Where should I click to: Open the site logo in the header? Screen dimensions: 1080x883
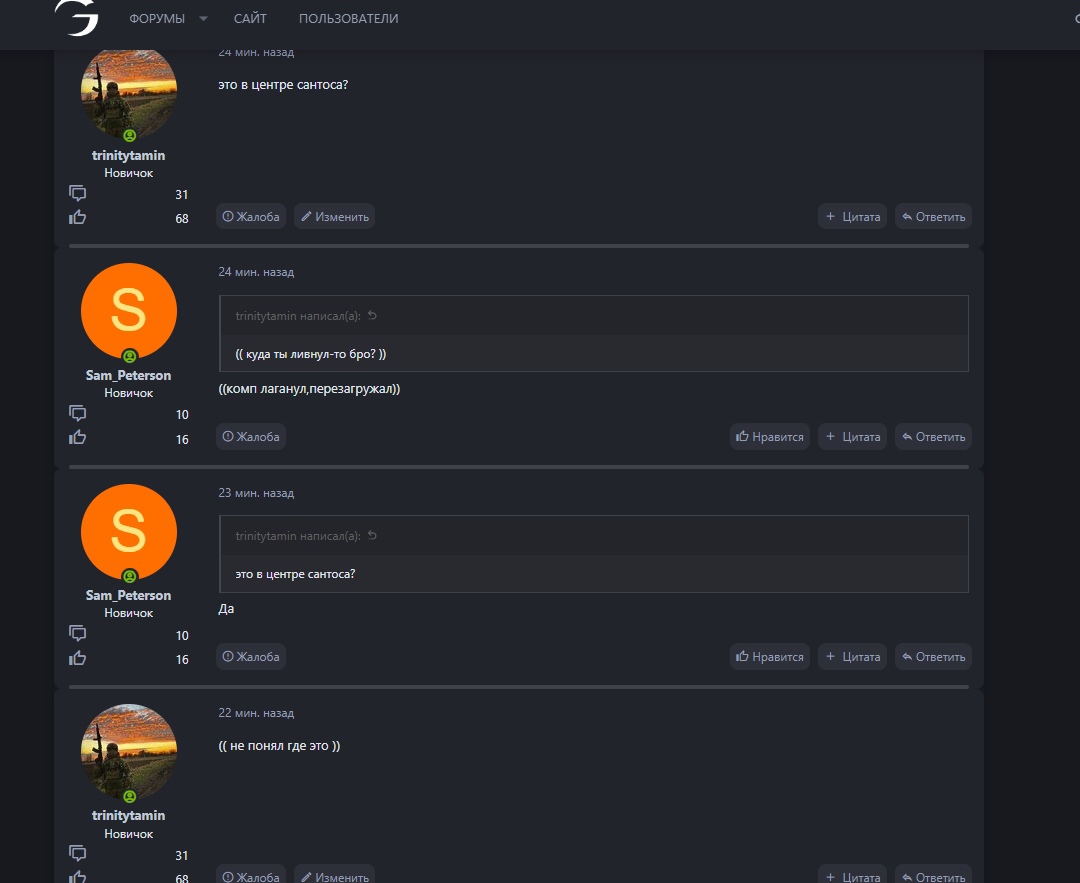[x=76, y=17]
